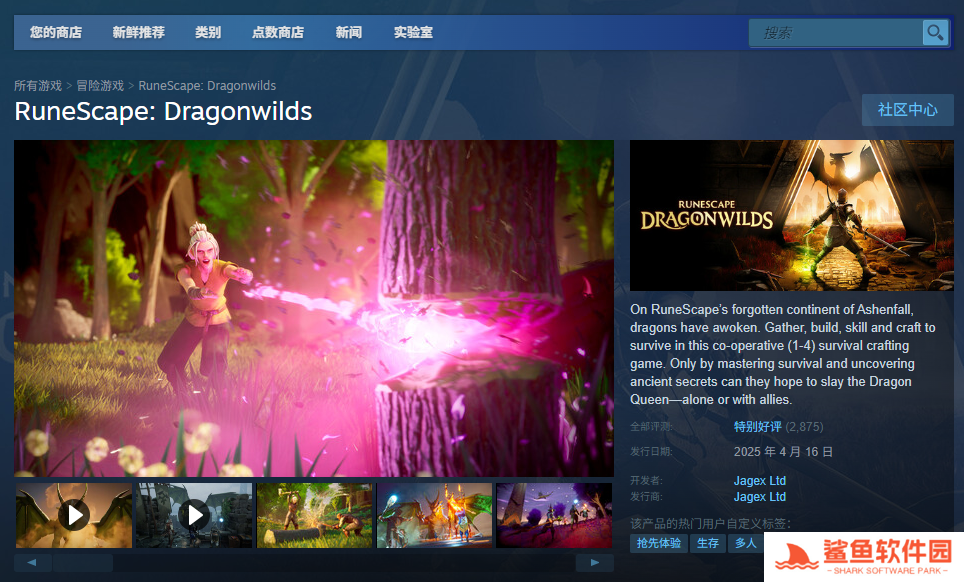
Task: Open the 新闻 tab
Action: tap(349, 33)
